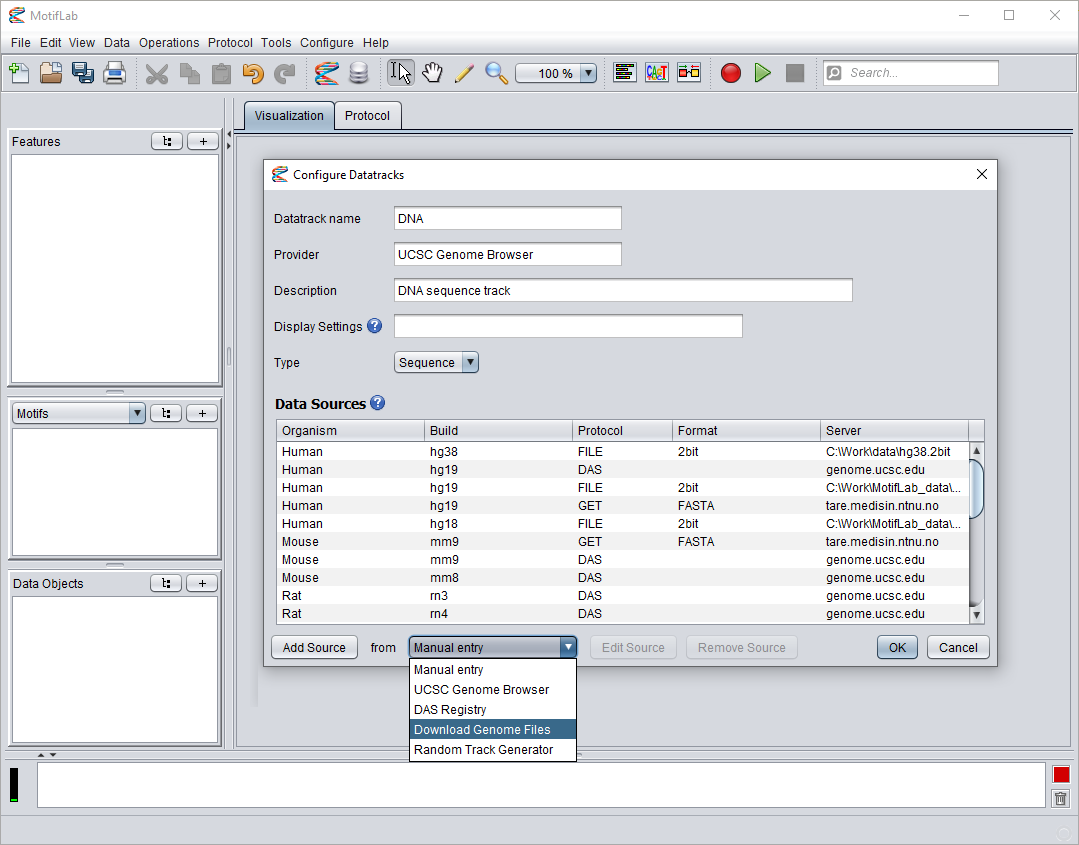
Task: Select Download Genome Files from list
Action: click(x=482, y=730)
